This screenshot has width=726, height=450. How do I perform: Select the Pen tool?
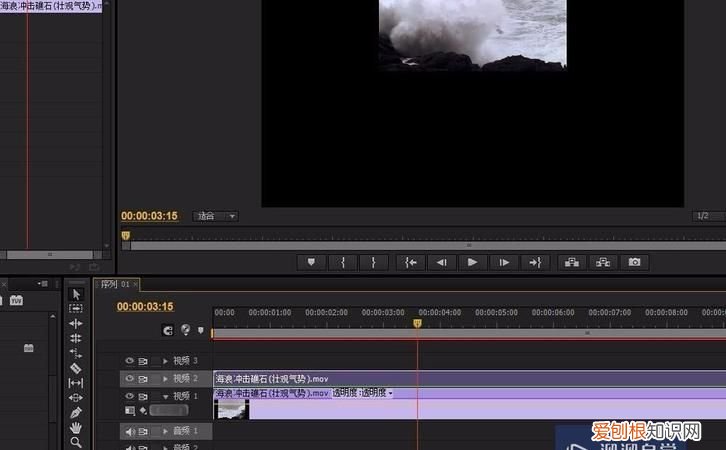coord(76,412)
